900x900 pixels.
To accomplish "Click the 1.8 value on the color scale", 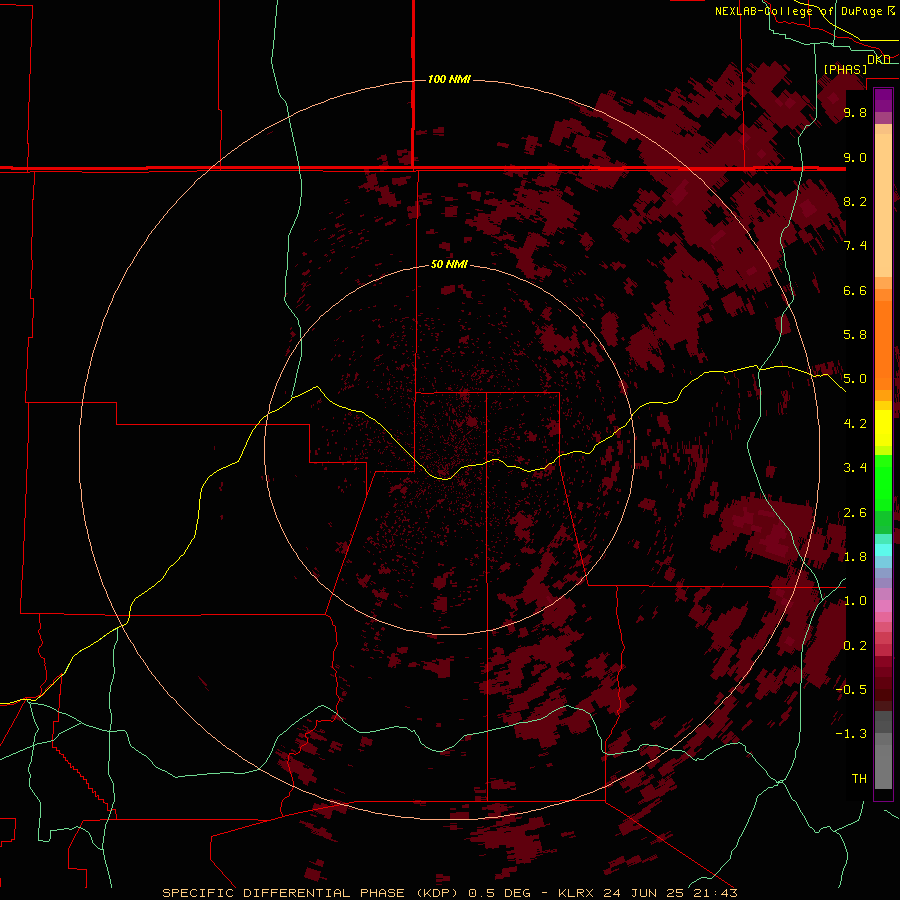I will [x=855, y=557].
